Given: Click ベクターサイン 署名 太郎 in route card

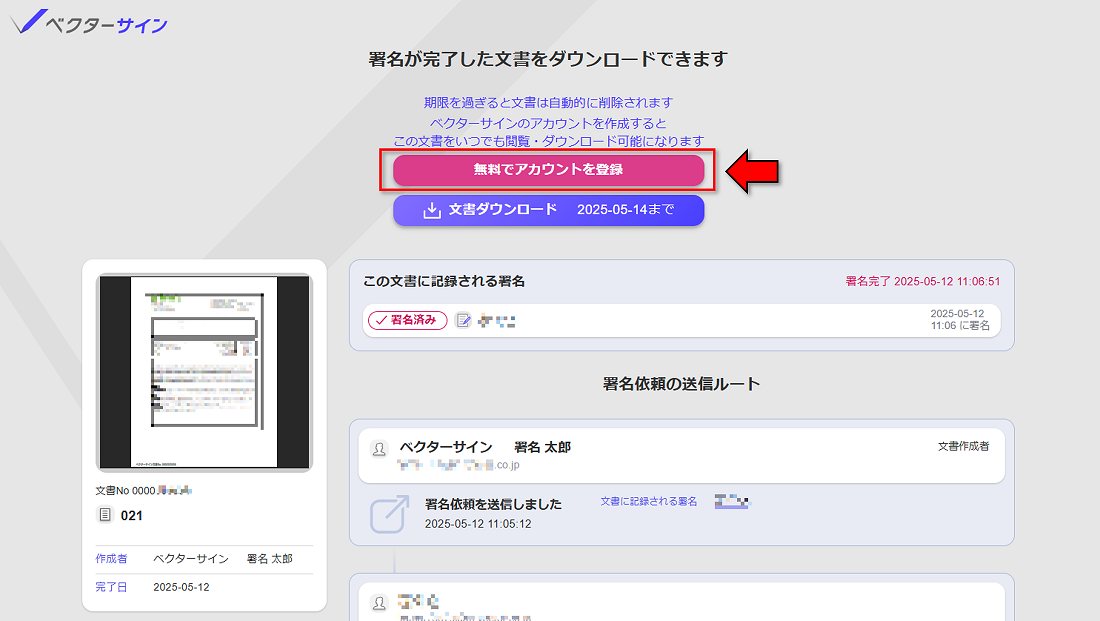Looking at the screenshot, I should (x=485, y=447).
